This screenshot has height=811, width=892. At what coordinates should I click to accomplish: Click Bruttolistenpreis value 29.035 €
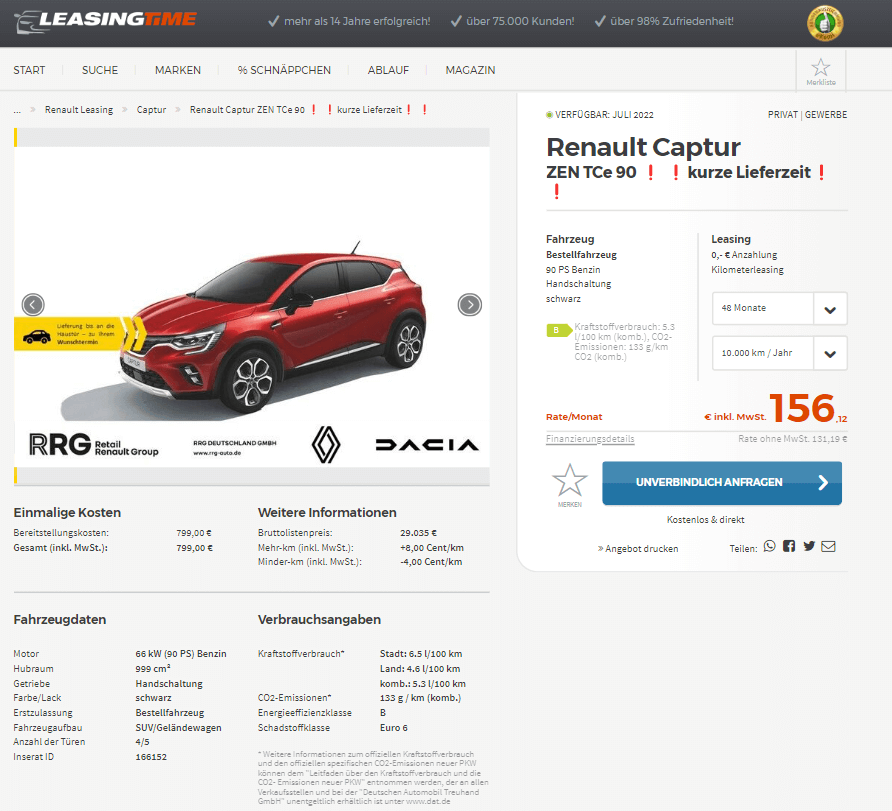419,533
